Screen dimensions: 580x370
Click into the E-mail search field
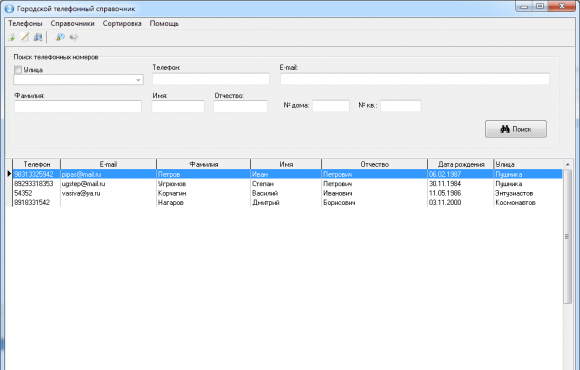pos(415,79)
